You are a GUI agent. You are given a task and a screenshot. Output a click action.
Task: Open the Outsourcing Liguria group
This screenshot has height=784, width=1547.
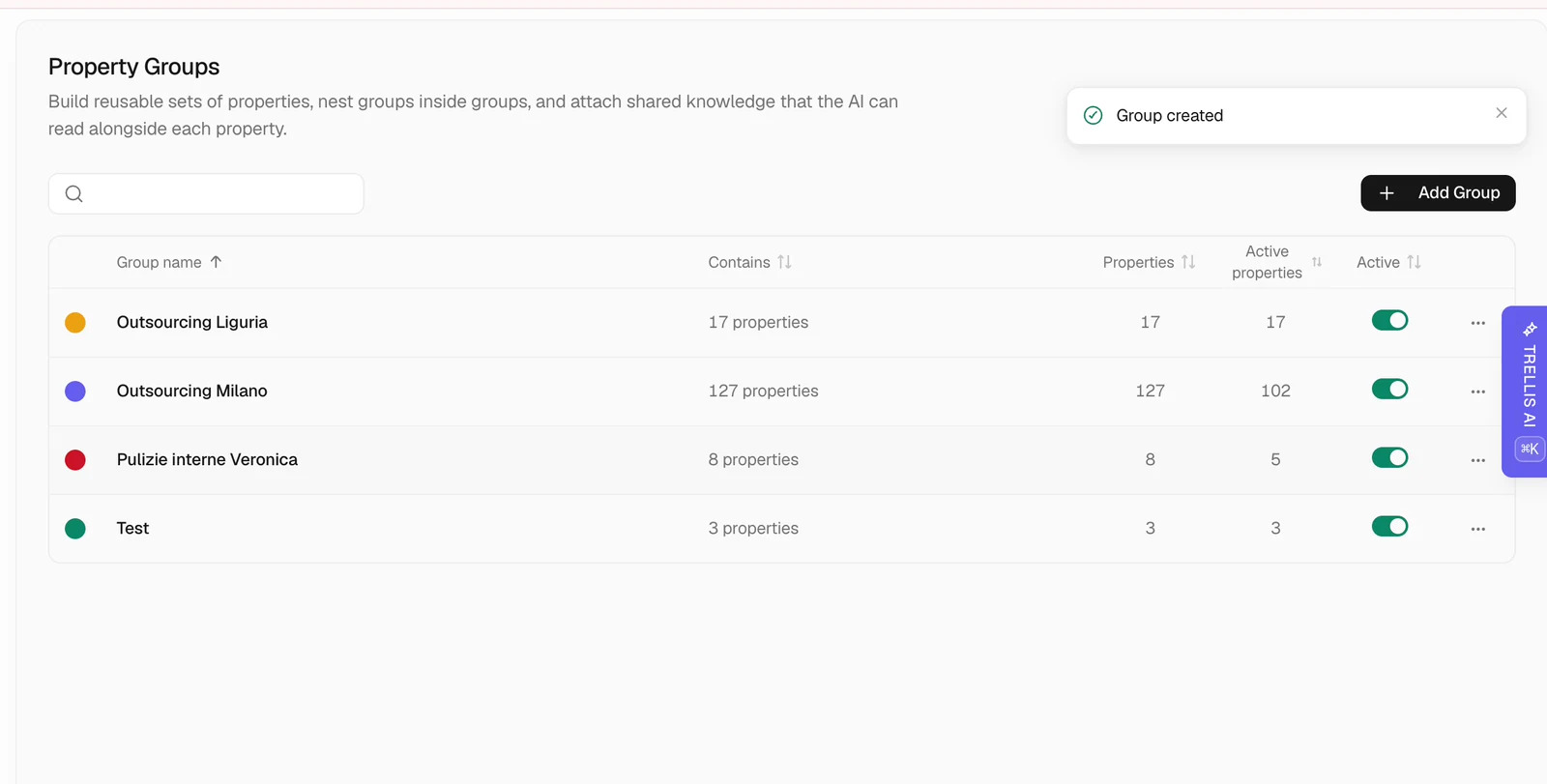pyautogui.click(x=192, y=322)
